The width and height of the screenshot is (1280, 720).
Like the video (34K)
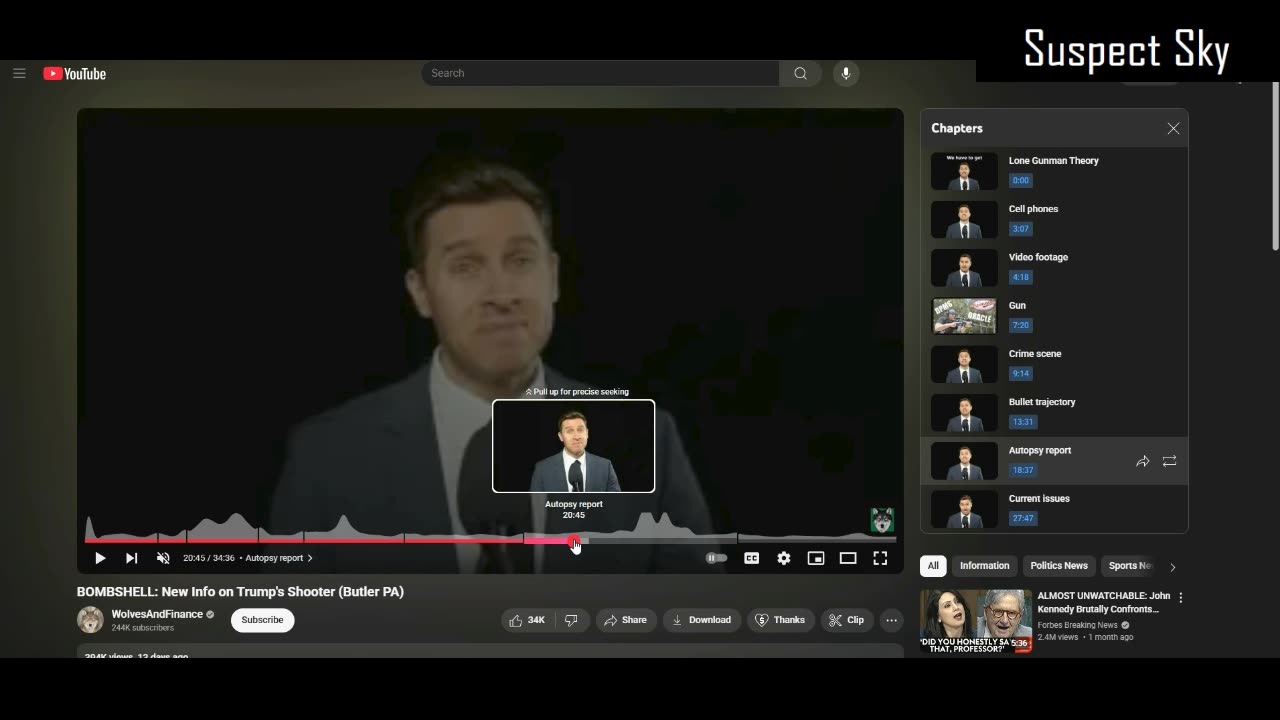click(x=528, y=620)
